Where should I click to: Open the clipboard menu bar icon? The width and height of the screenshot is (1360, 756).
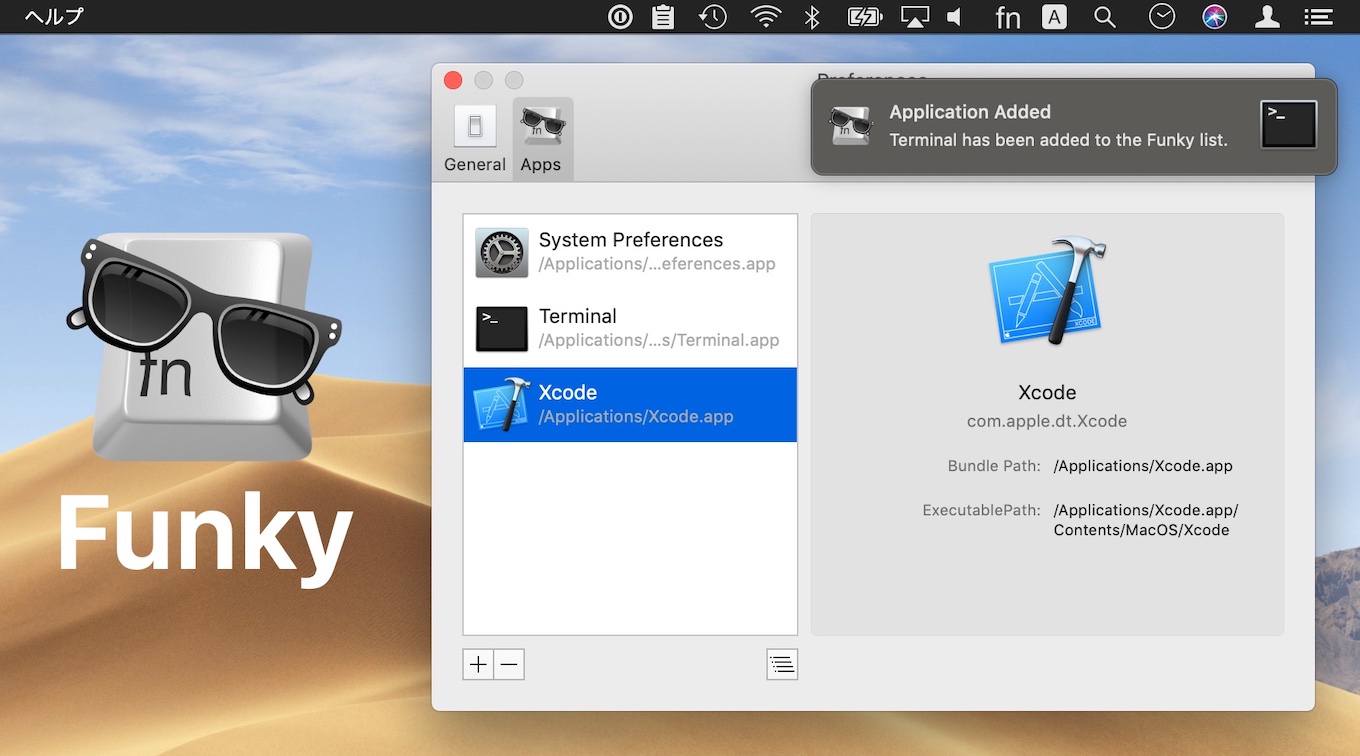click(663, 16)
